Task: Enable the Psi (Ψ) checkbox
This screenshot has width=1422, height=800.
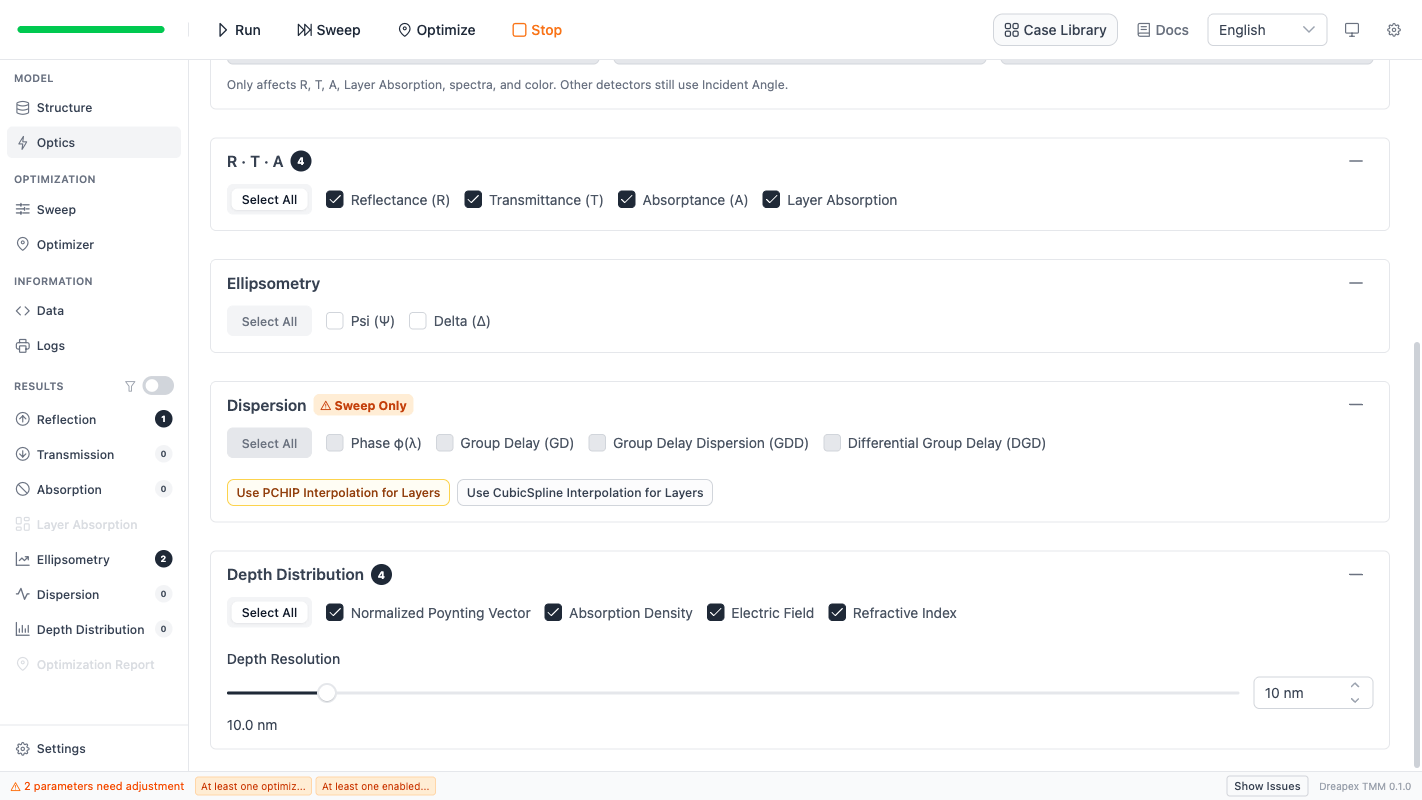Action: click(335, 321)
